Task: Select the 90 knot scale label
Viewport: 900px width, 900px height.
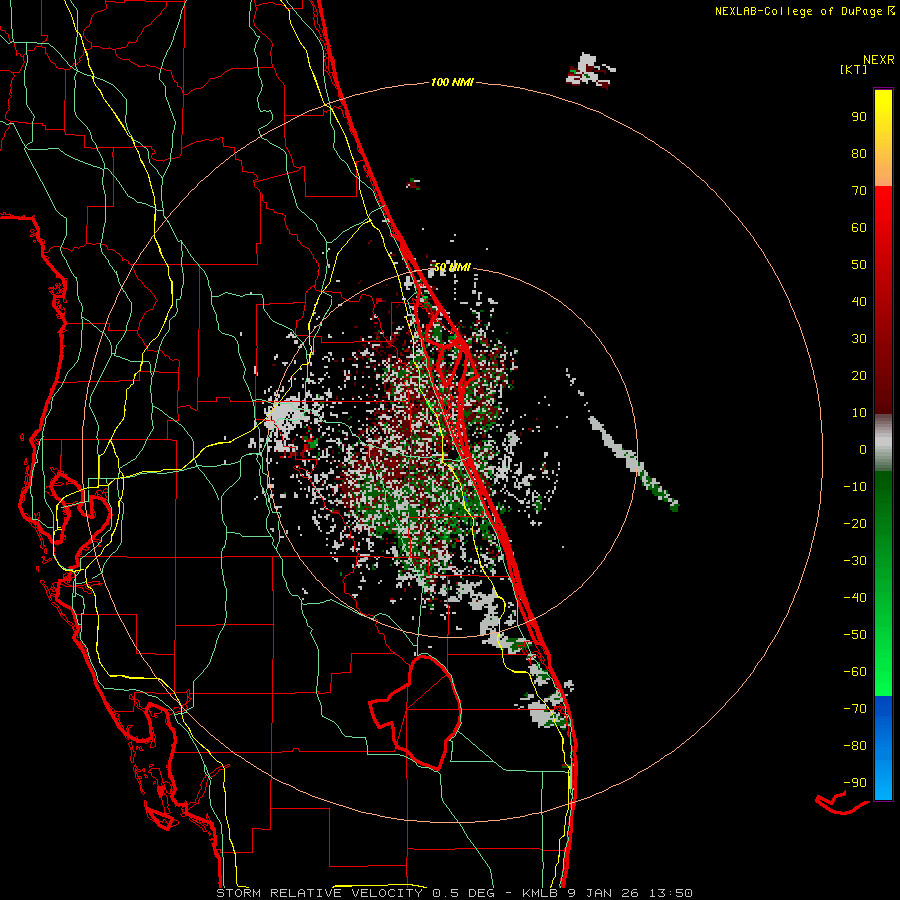Action: (x=859, y=117)
